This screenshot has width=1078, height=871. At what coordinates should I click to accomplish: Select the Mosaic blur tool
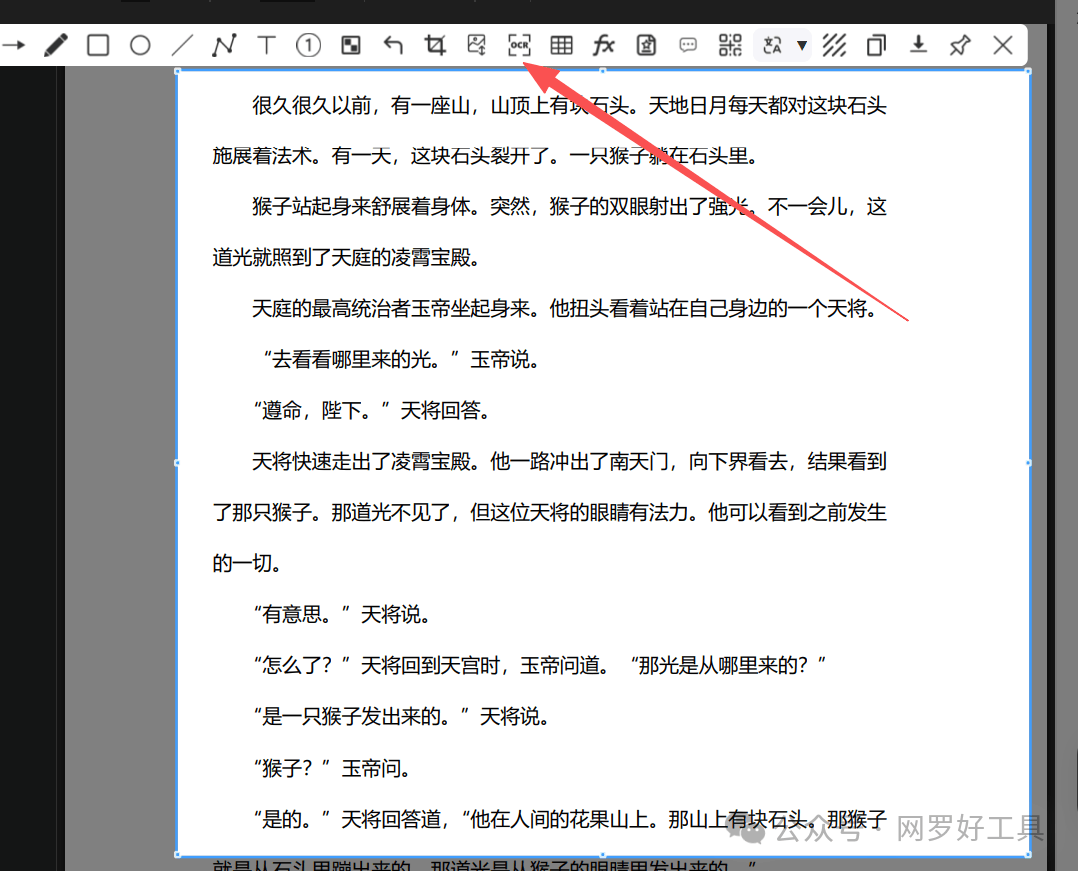351,45
